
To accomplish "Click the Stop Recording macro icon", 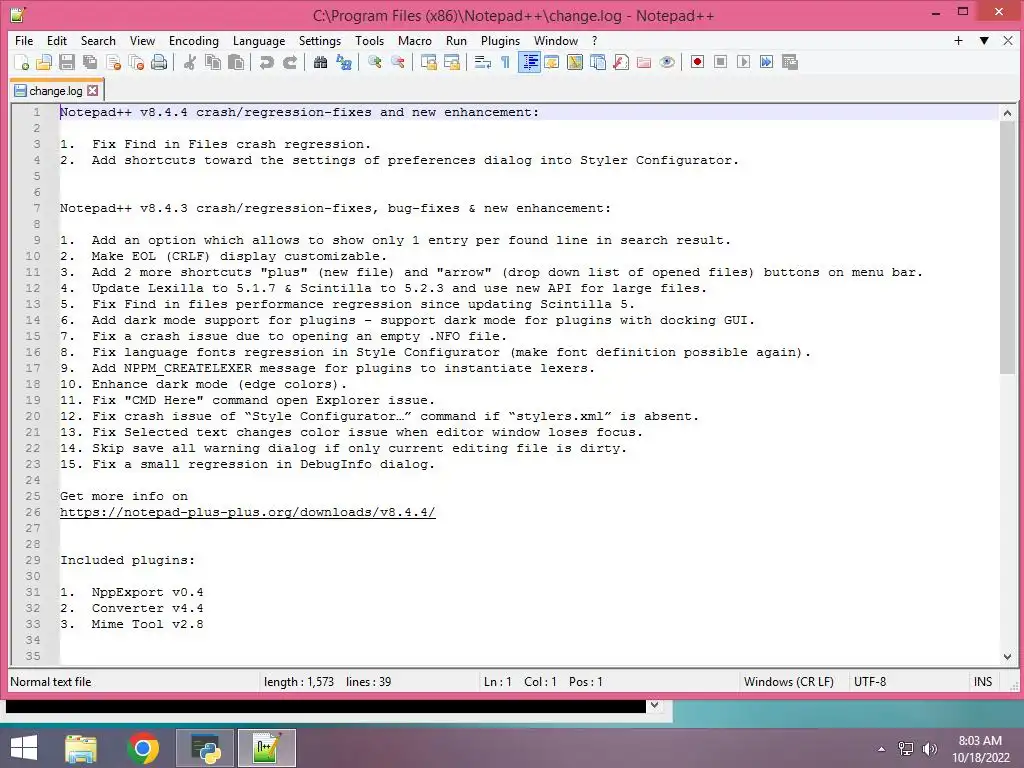I will [x=720, y=62].
